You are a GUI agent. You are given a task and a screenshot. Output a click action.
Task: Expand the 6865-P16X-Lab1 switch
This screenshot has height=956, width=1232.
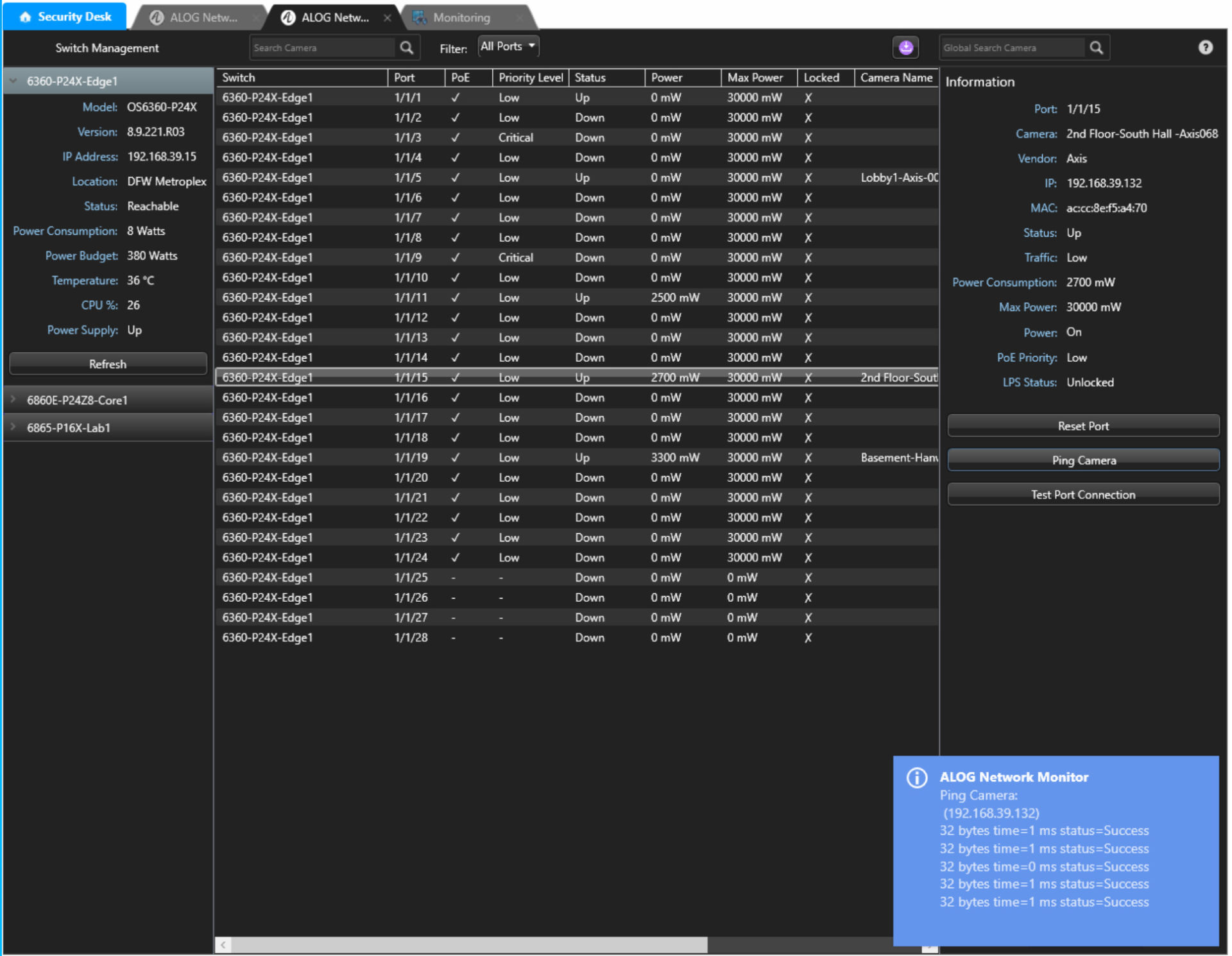(13, 427)
